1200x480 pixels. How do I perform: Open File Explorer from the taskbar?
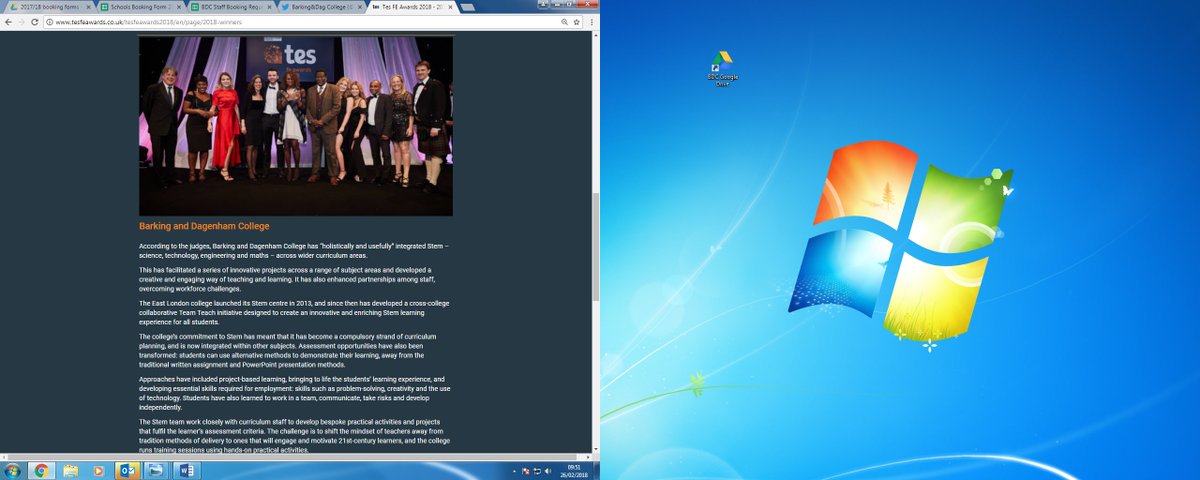(70, 470)
